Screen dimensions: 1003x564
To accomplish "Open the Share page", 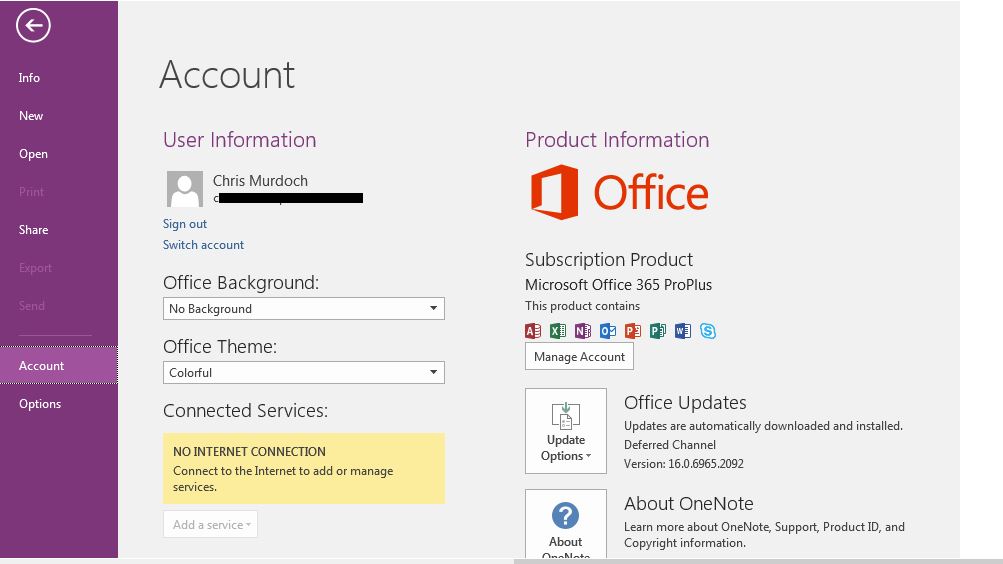I will tap(59, 230).
